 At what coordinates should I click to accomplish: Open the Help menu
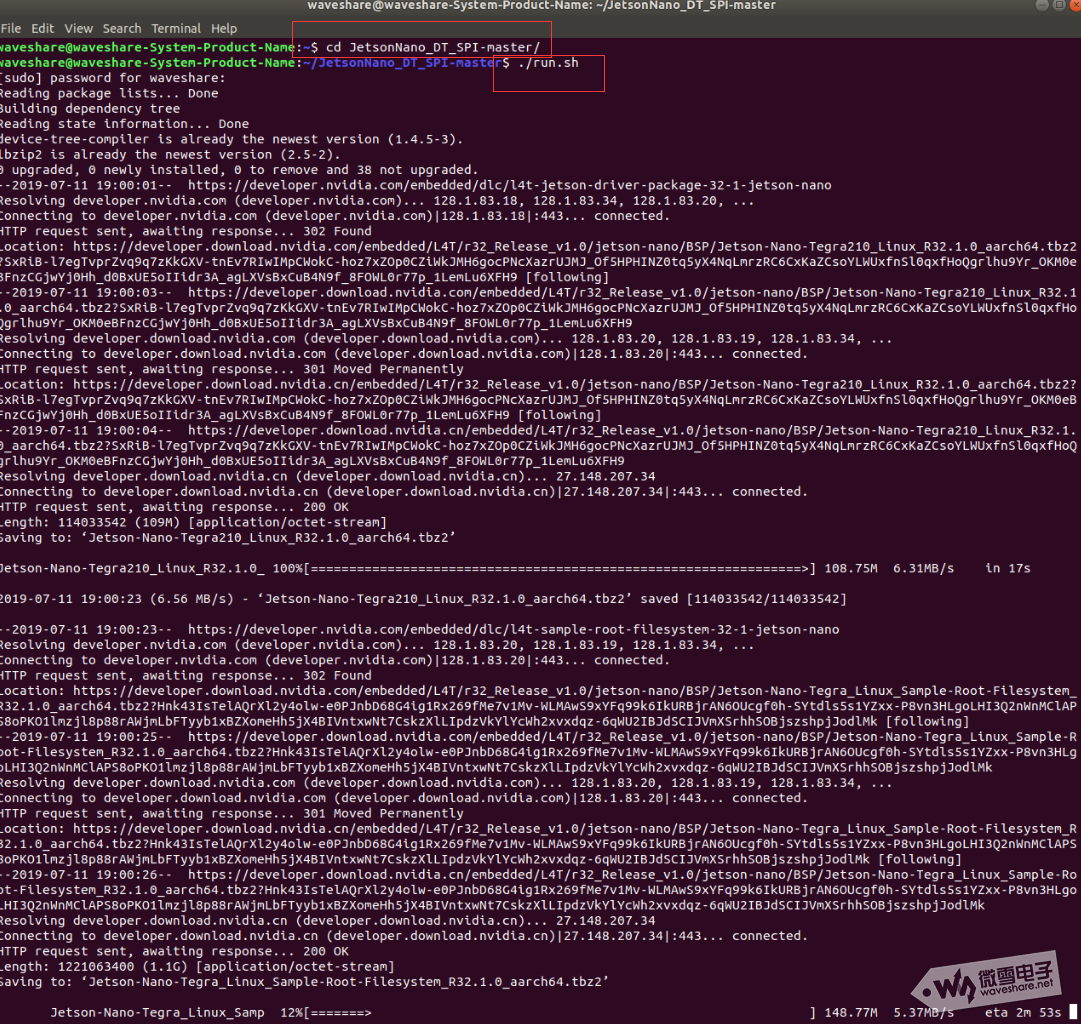click(x=225, y=28)
